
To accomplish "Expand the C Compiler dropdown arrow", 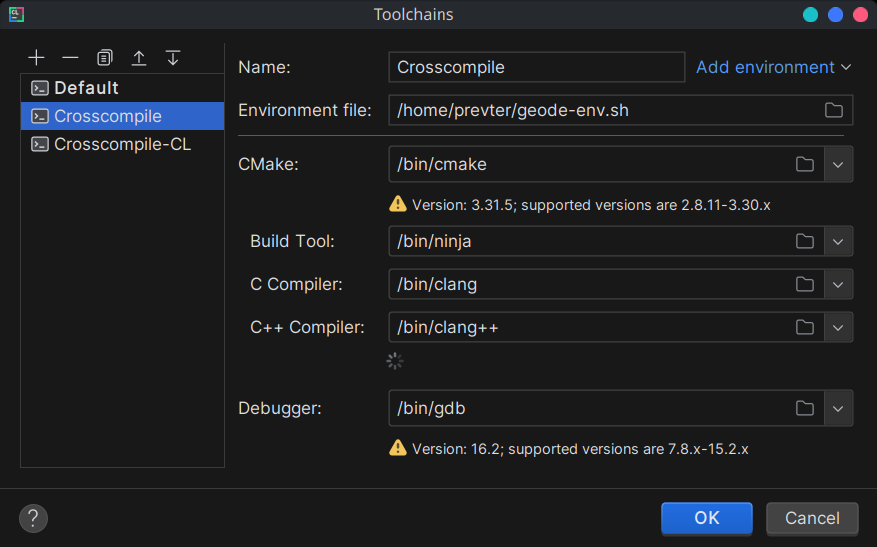I will coord(838,284).
